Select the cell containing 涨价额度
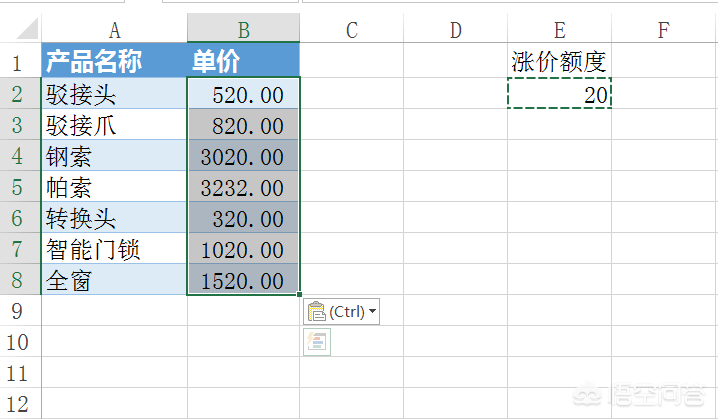 click(x=559, y=63)
